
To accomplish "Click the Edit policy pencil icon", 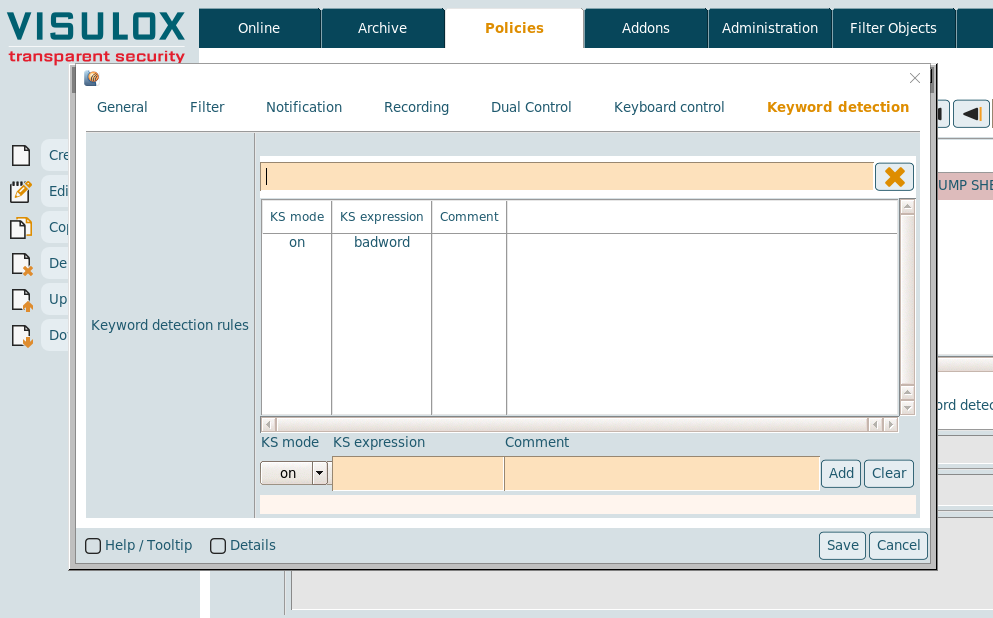I will click(21, 192).
